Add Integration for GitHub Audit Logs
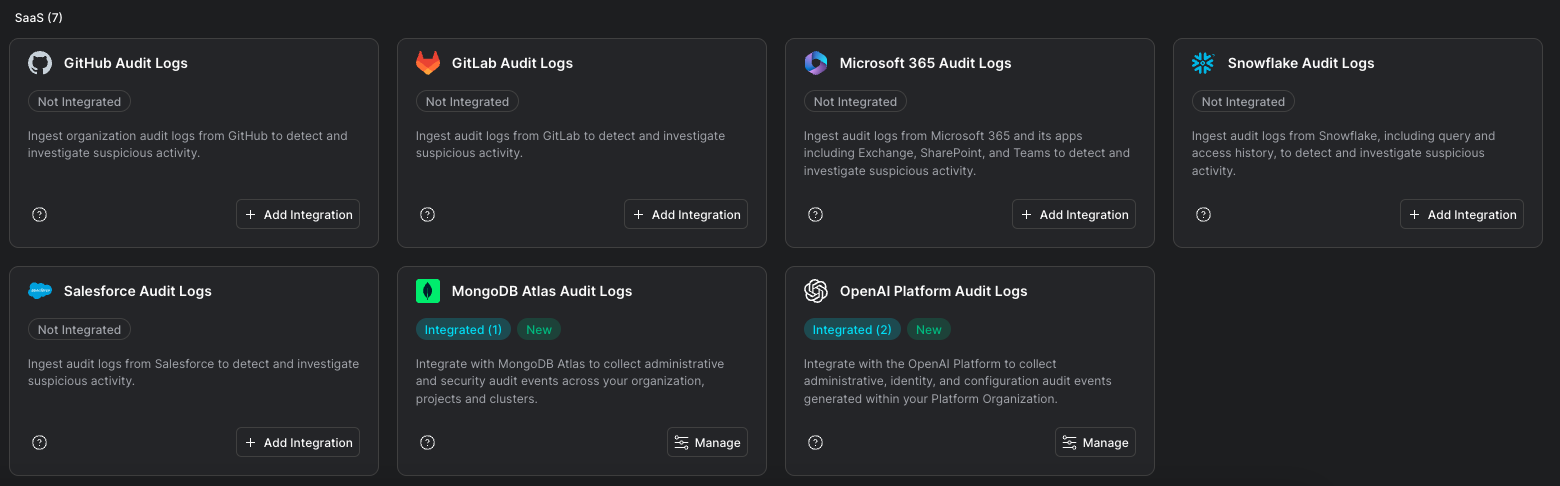This screenshot has width=1560, height=486. [x=298, y=214]
